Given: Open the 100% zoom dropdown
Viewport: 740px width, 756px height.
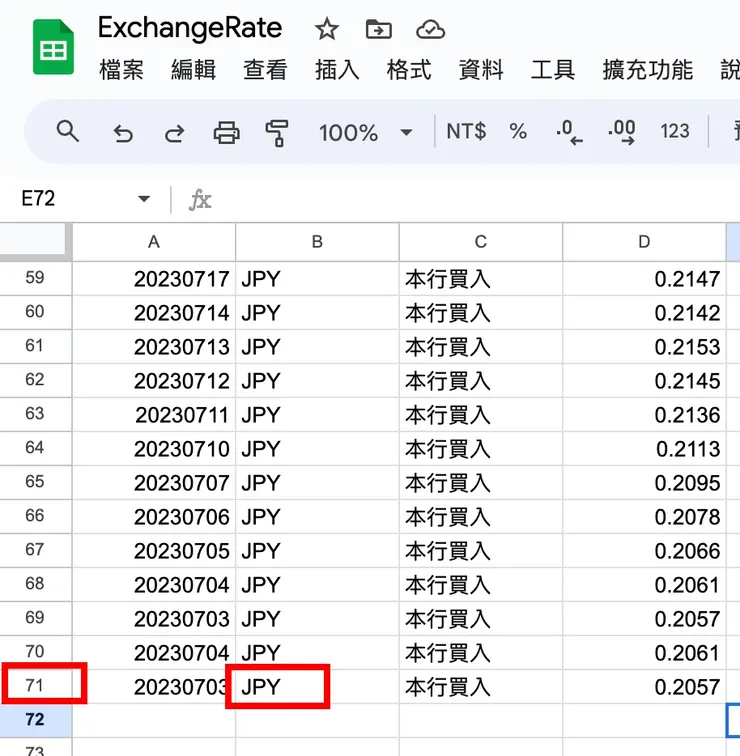Looking at the screenshot, I should 365,133.
